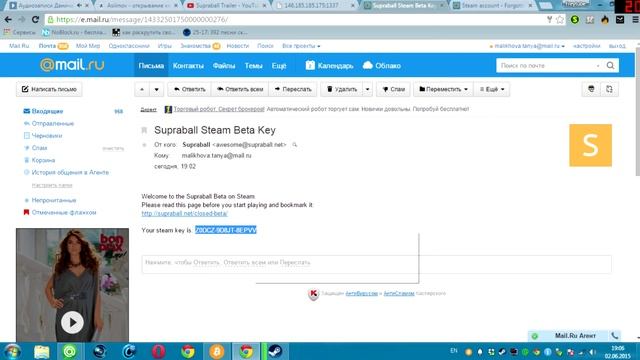Open the Контакты tab
The height and width of the screenshot is (360, 640).
pyautogui.click(x=188, y=65)
